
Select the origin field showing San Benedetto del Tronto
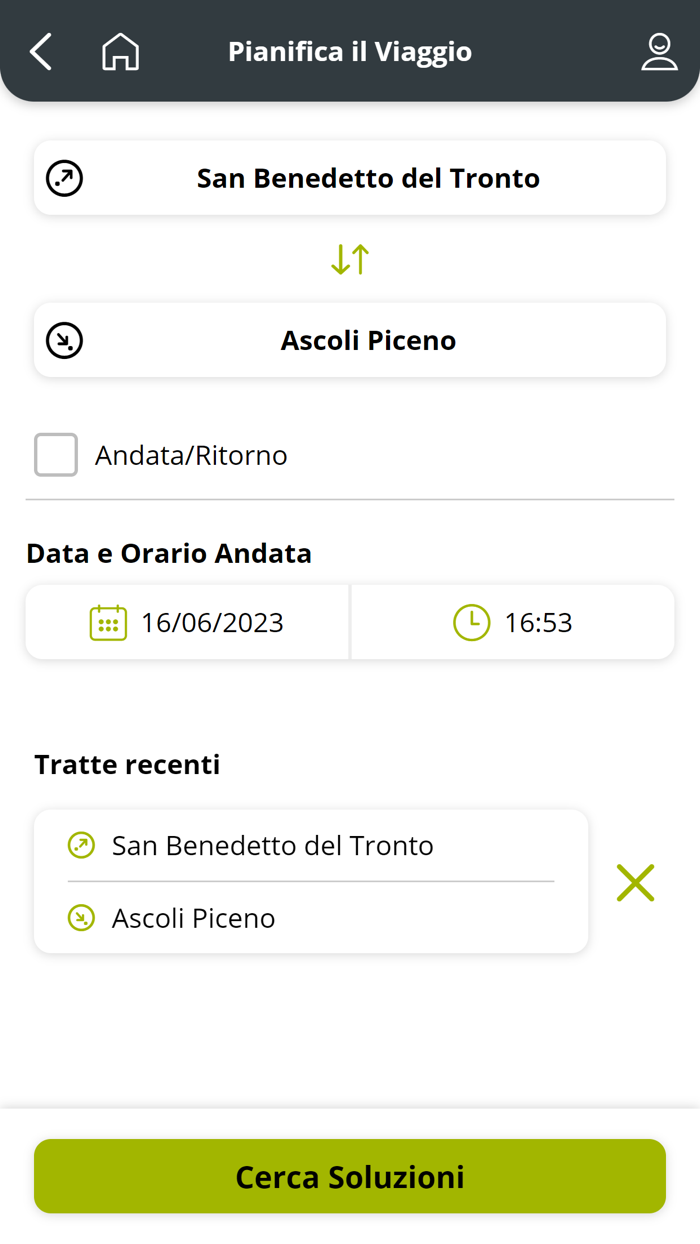pyautogui.click(x=349, y=177)
